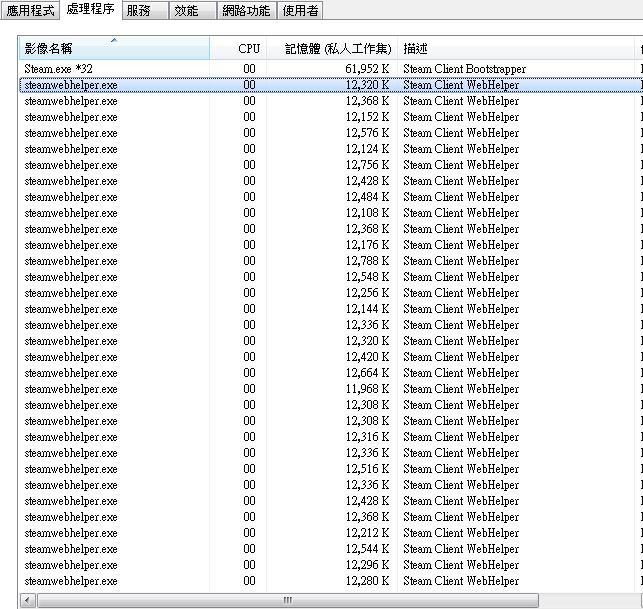Sort by the 影像名稱 column header
643x609 pixels.
[x=114, y=48]
